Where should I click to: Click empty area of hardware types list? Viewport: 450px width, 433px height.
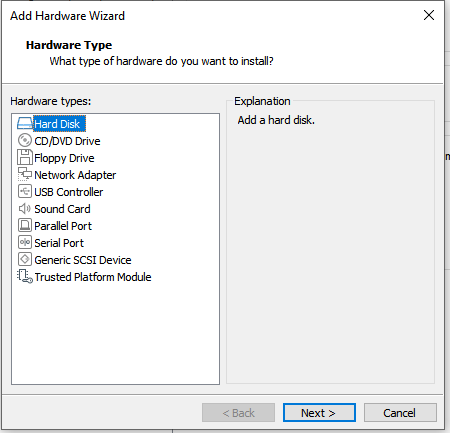(x=115, y=333)
